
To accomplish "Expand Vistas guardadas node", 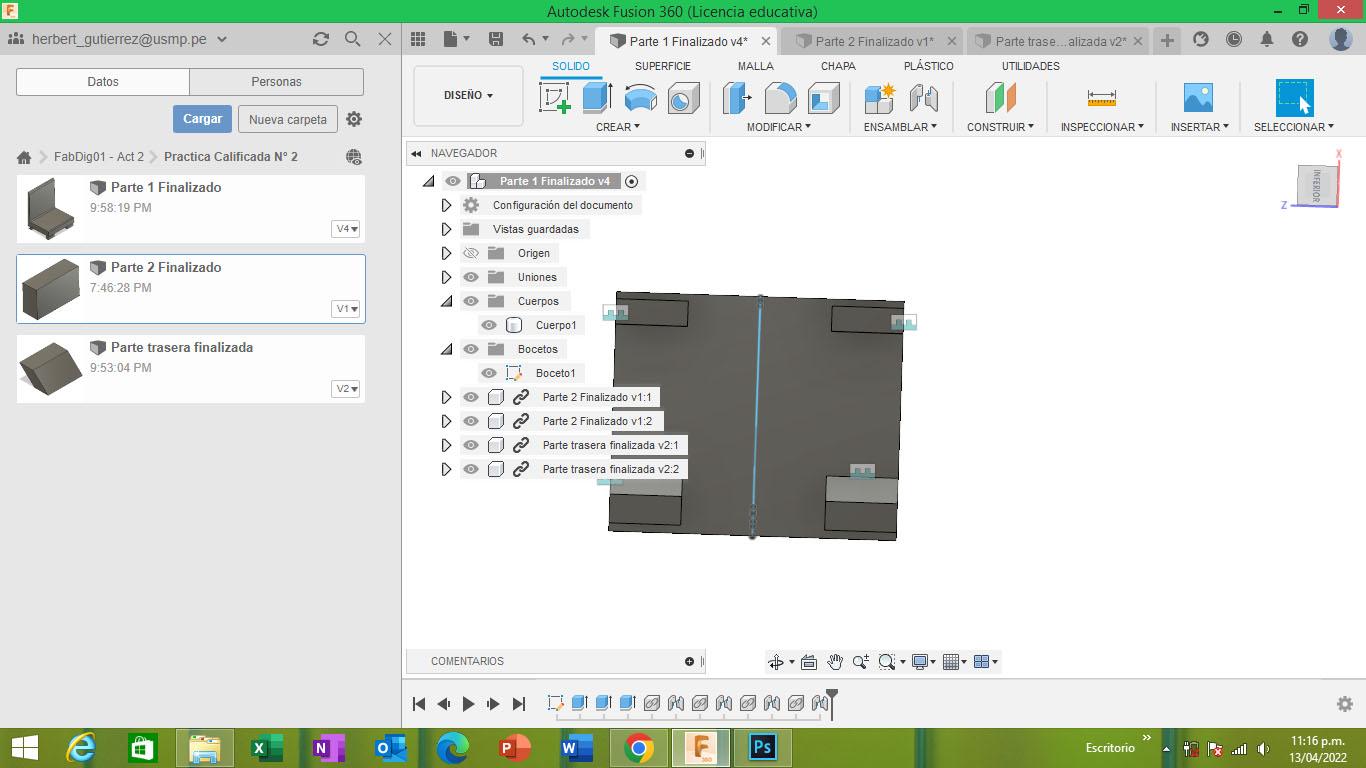I will tap(447, 229).
